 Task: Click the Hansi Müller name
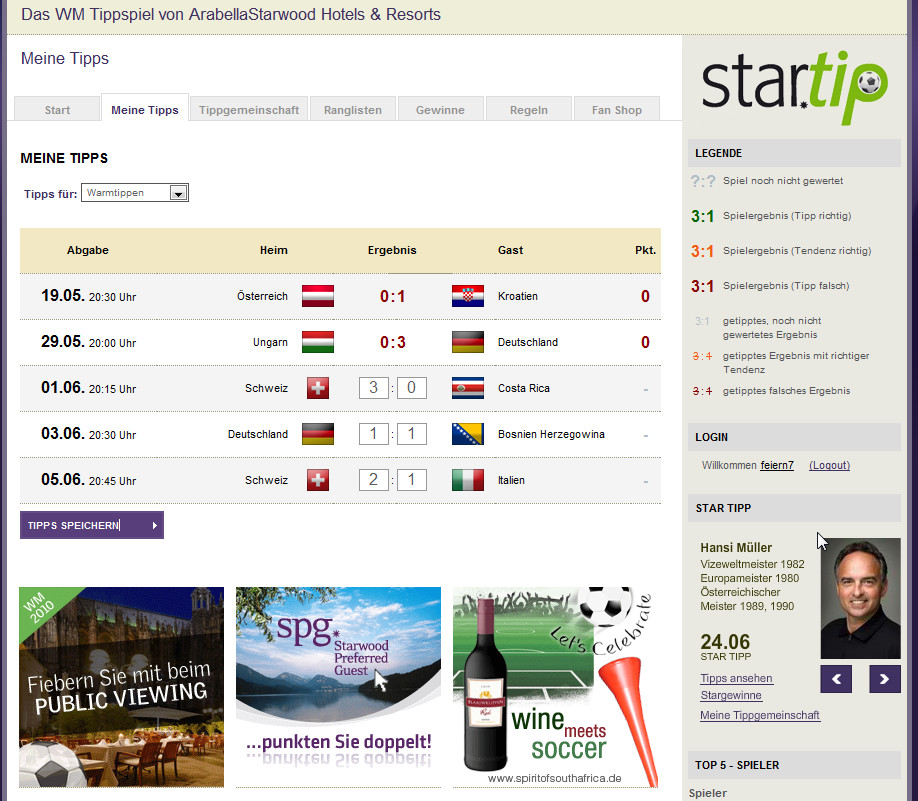[736, 547]
